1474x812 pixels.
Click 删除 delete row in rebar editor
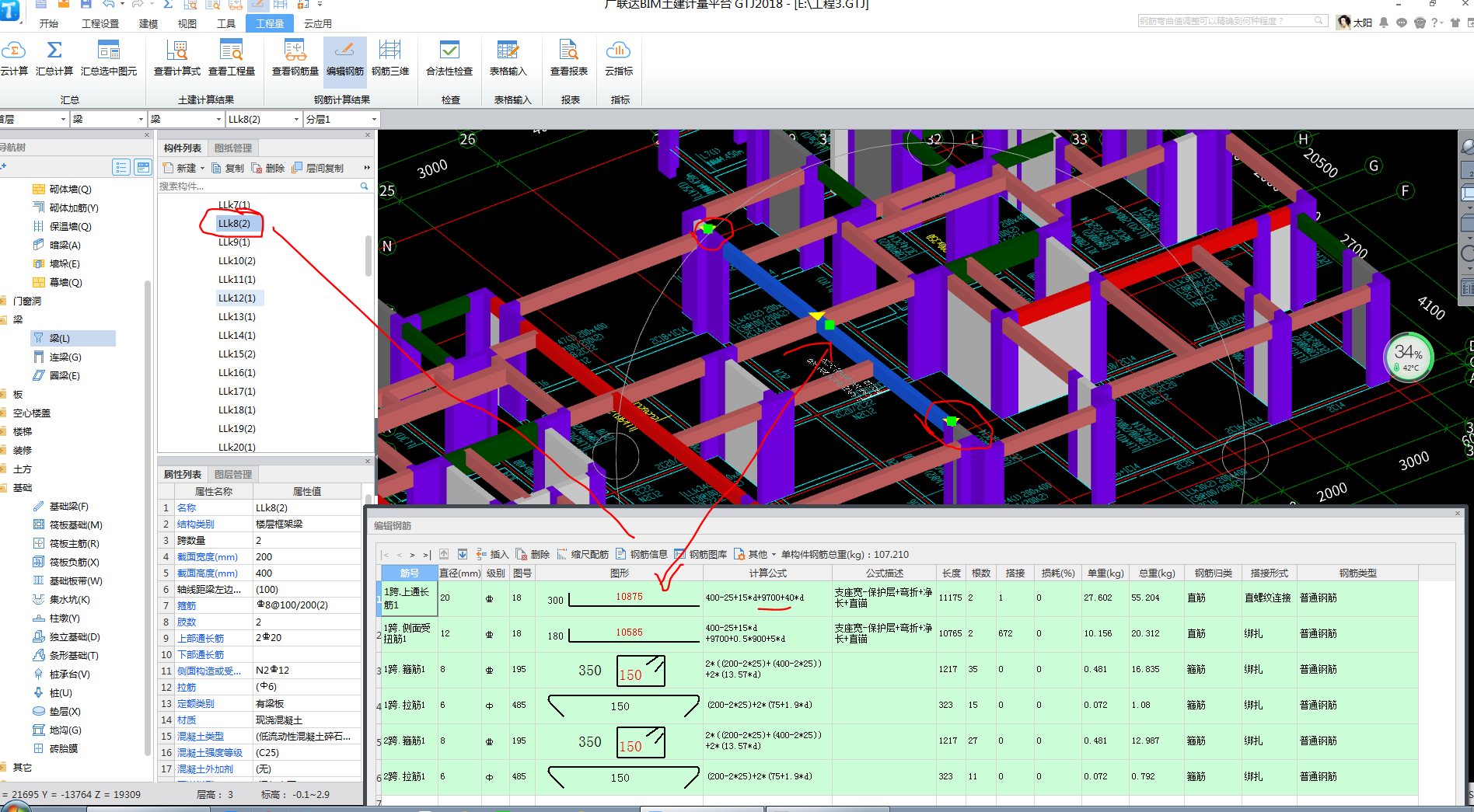click(x=533, y=554)
